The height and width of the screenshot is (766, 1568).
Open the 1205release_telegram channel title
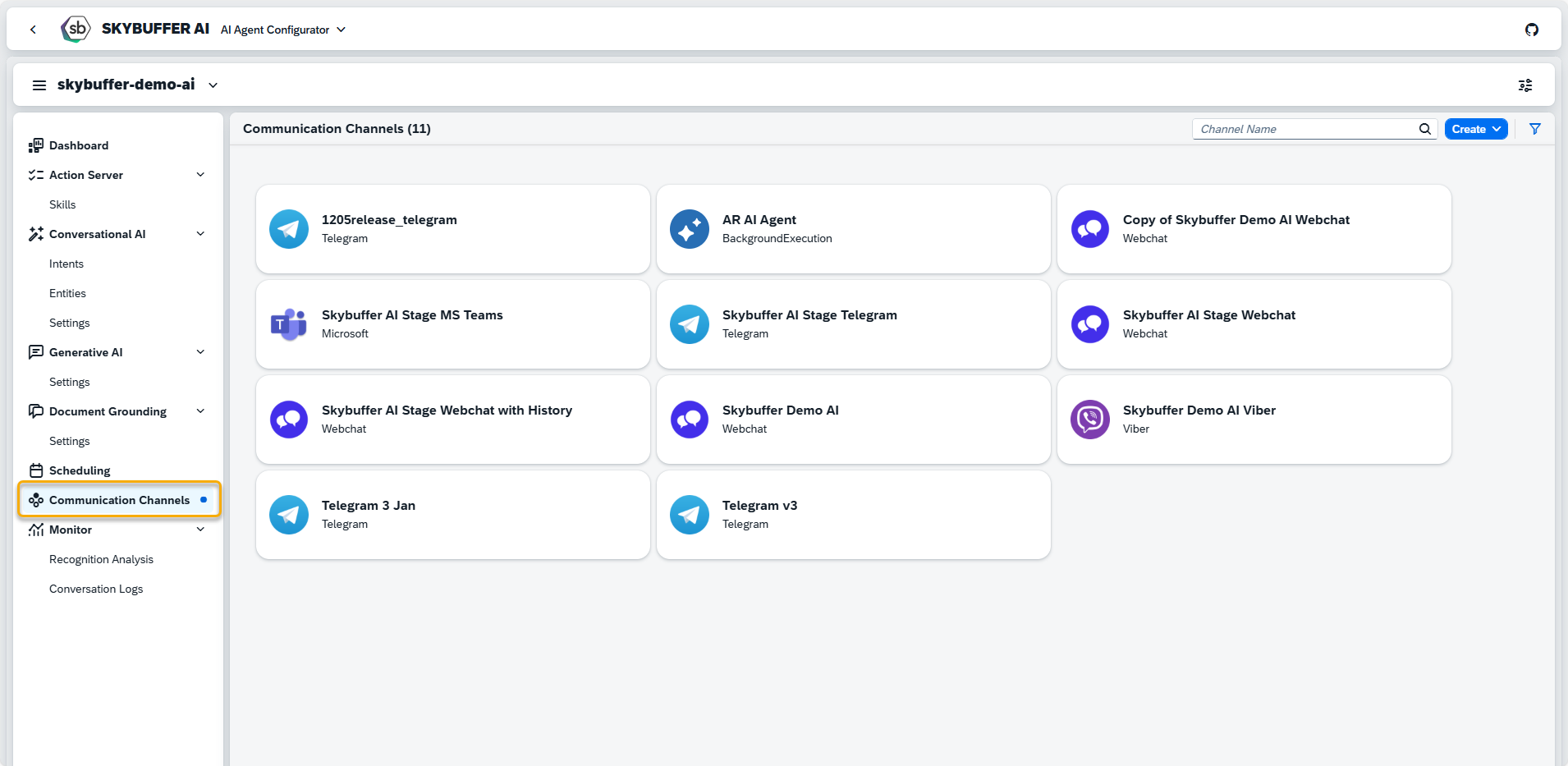pos(389,220)
